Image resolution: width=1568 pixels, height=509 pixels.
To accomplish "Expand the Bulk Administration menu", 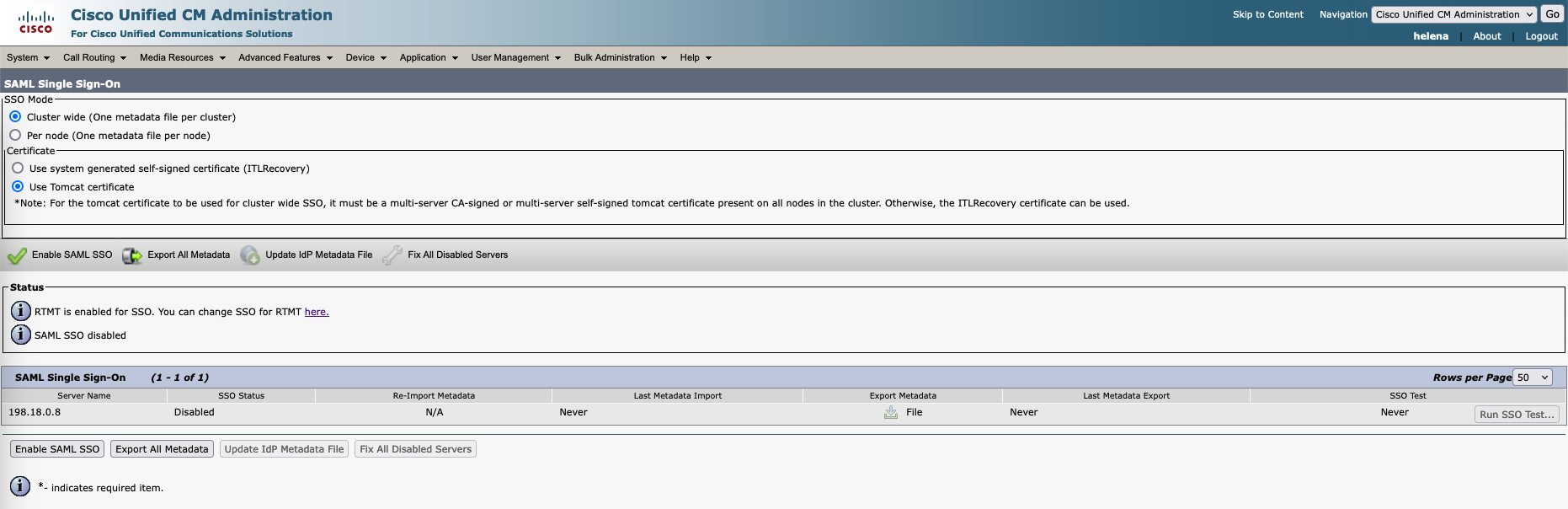I will pyautogui.click(x=620, y=57).
